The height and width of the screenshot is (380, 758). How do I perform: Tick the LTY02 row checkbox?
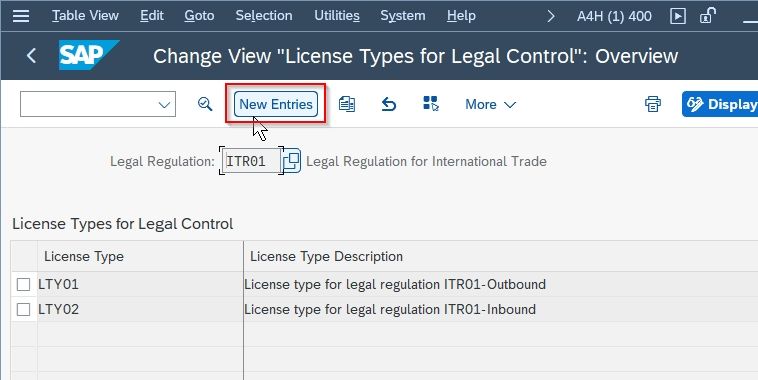click(23, 309)
